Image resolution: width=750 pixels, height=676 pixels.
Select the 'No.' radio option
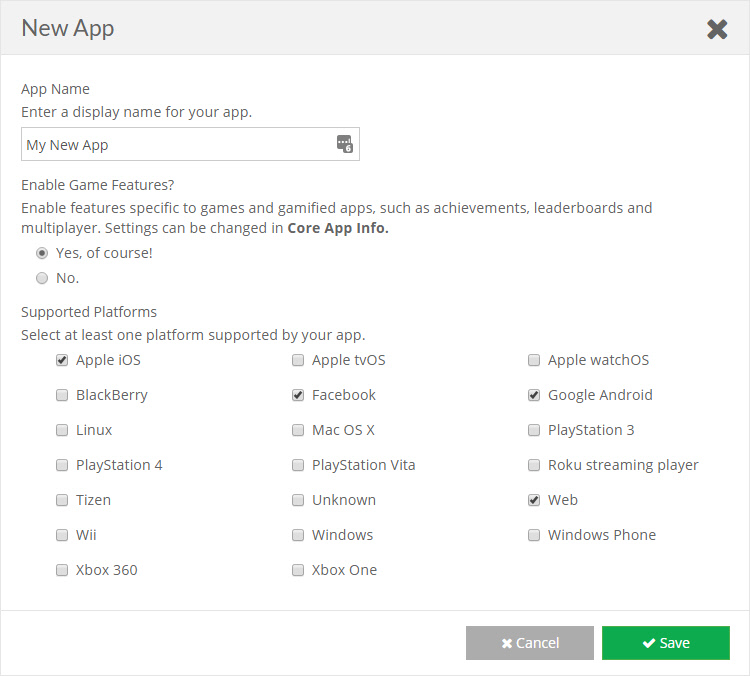click(x=42, y=278)
